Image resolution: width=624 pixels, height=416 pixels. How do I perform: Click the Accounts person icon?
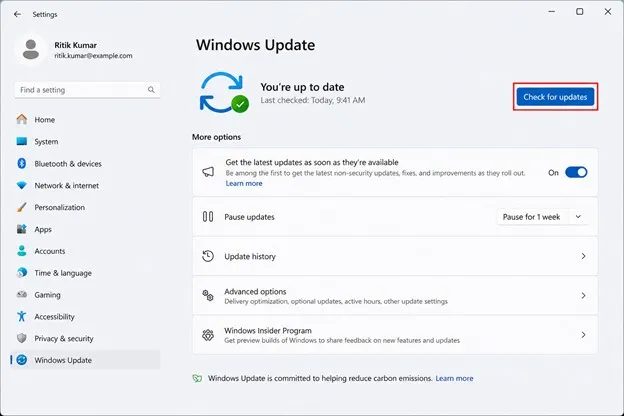click(x=22, y=251)
